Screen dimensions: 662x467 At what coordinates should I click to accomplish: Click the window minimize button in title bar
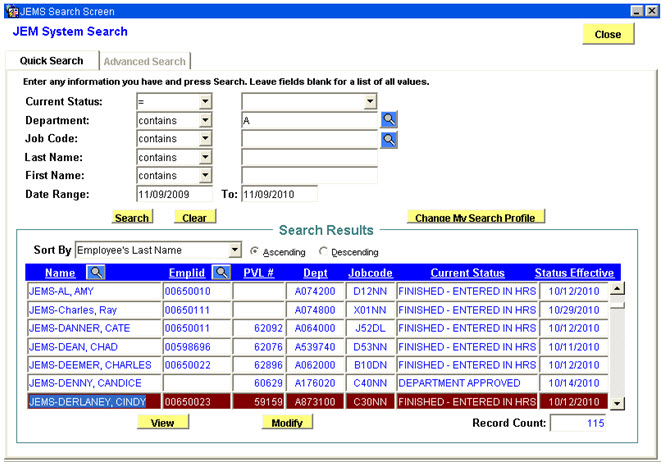[x=638, y=11]
